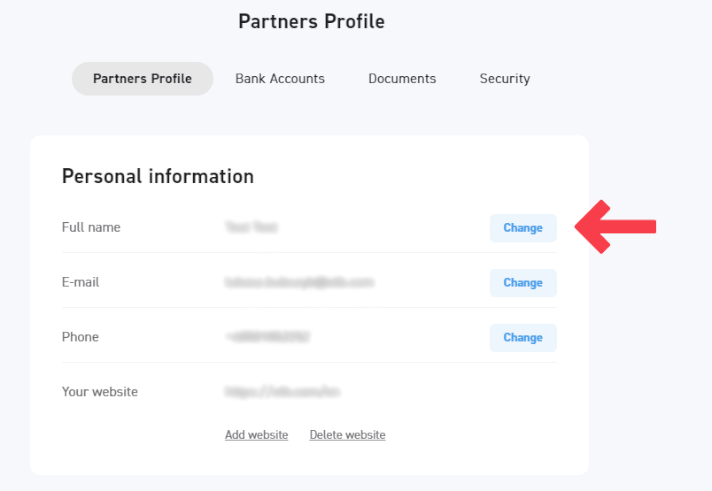712x491 pixels.
Task: Select the Security tab
Action: coord(504,79)
